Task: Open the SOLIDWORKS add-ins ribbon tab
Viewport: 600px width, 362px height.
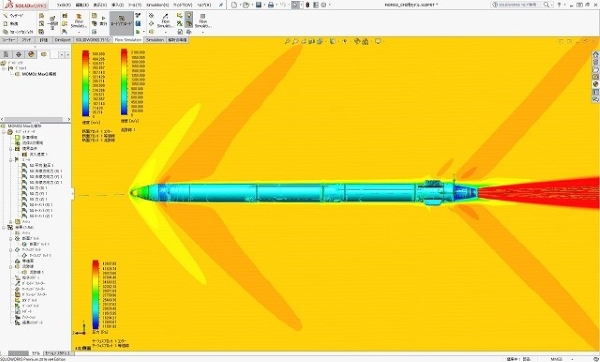Action: [x=93, y=40]
